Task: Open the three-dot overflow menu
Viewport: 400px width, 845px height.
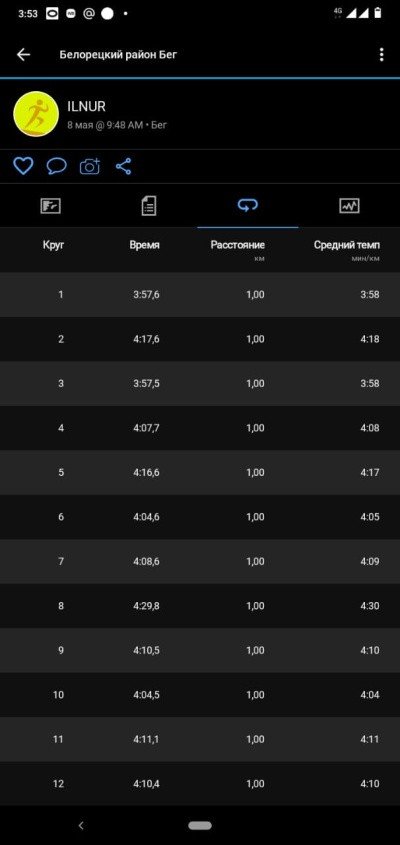Action: (x=382, y=54)
